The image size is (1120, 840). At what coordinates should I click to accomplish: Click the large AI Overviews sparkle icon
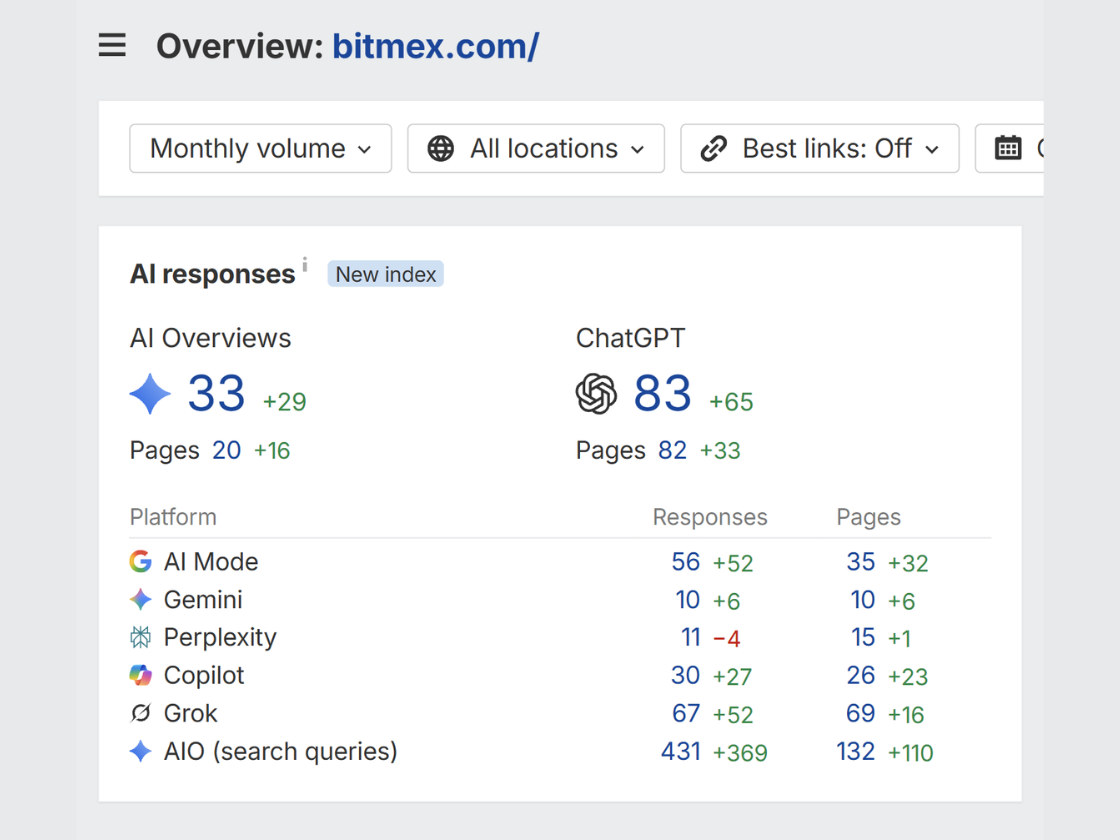click(x=150, y=394)
